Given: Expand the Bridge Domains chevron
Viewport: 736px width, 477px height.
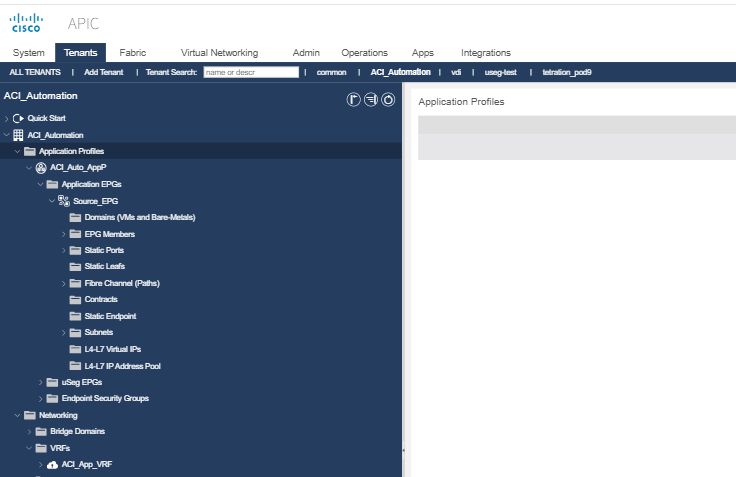Looking at the screenshot, I should [x=30, y=431].
